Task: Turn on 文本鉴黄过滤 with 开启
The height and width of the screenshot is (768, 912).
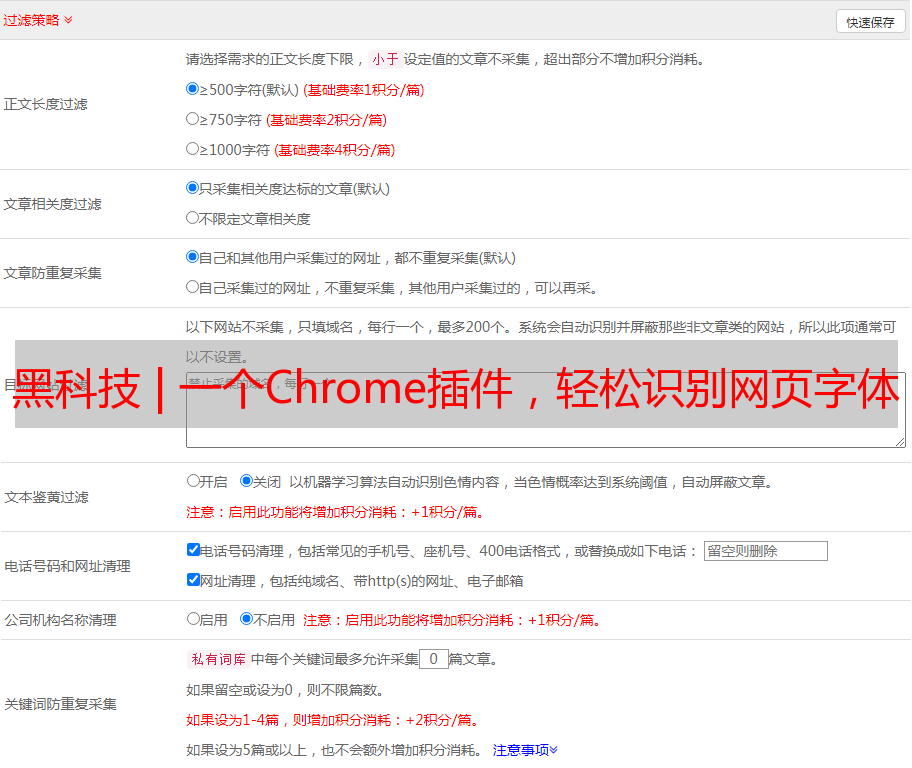Action: [x=193, y=481]
